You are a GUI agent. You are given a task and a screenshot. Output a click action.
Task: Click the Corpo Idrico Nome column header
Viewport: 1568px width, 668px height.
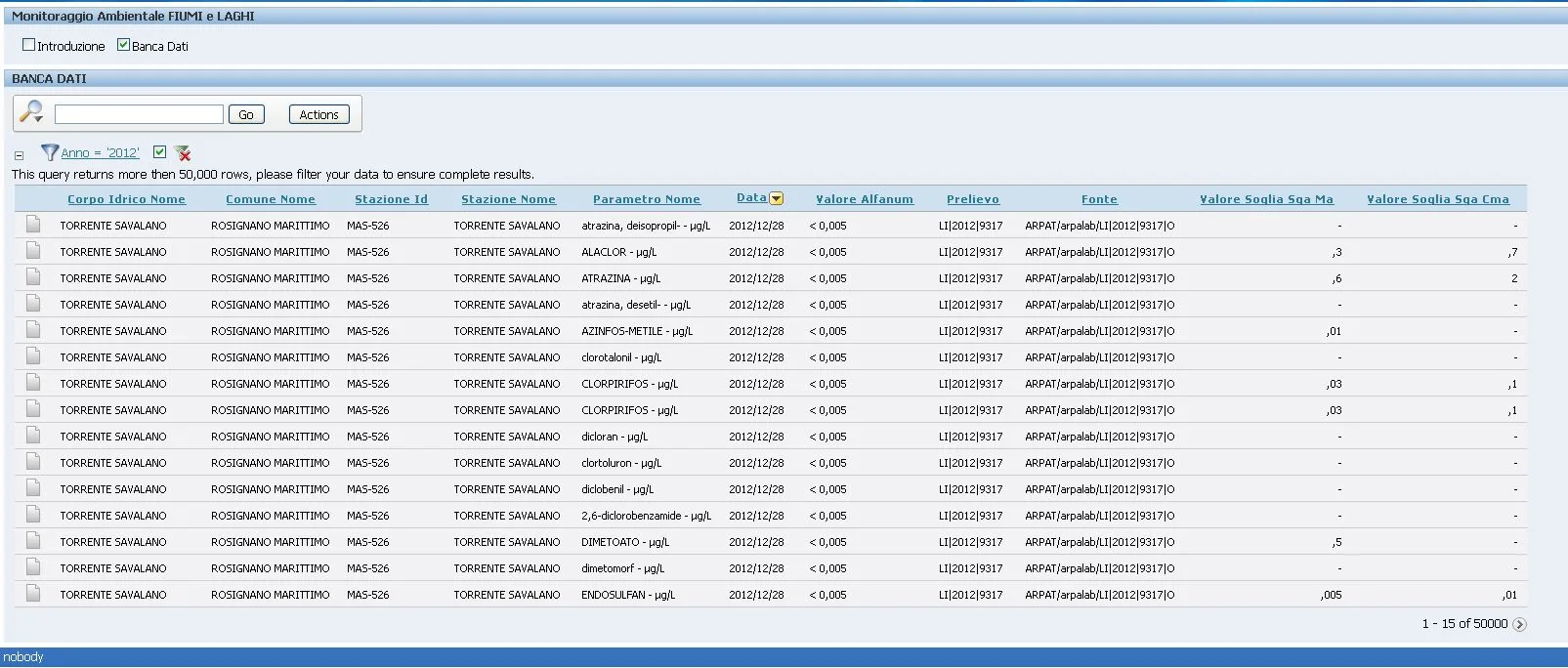click(126, 199)
